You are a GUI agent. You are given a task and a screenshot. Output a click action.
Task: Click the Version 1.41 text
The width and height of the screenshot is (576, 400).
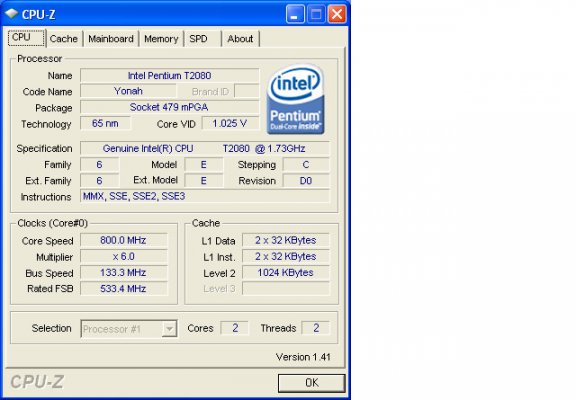click(303, 357)
